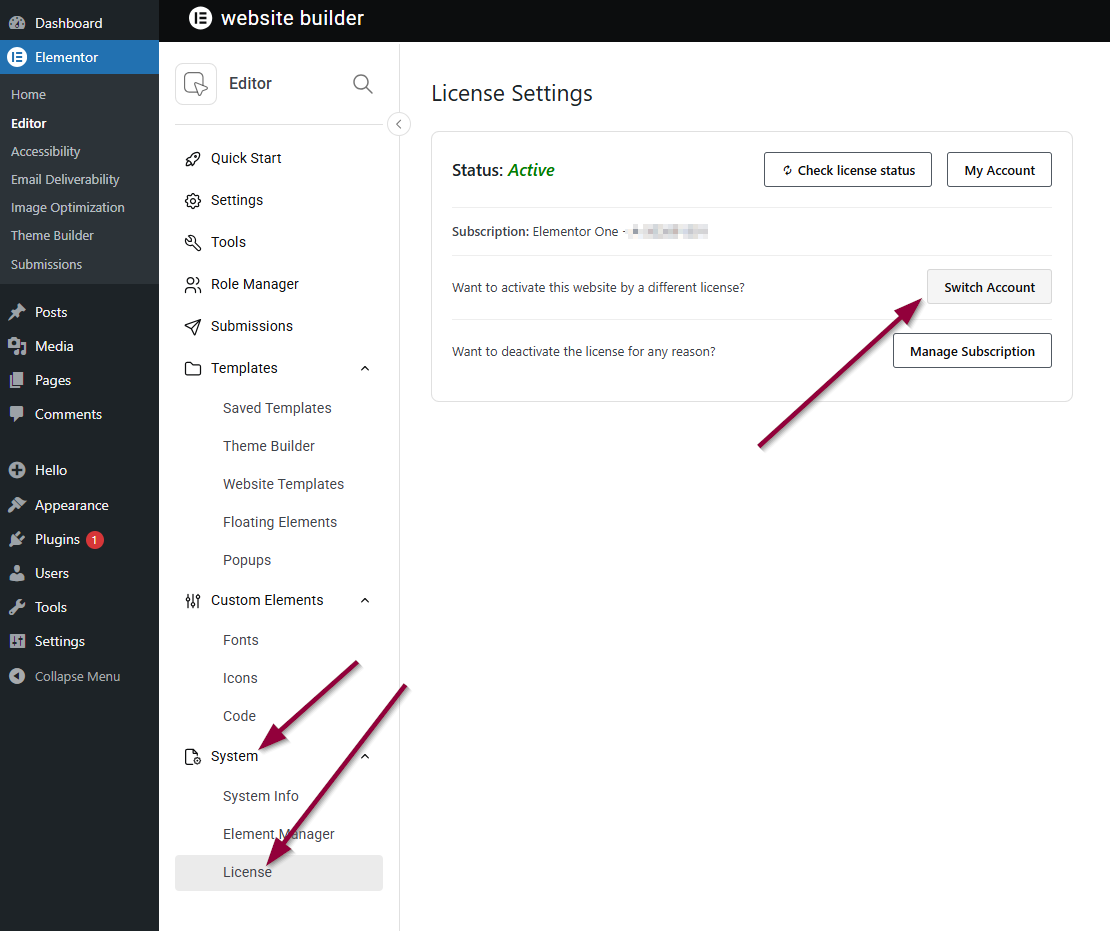Collapse the Editor sidebar with arrow toggle
This screenshot has width=1110, height=931.
(x=398, y=124)
